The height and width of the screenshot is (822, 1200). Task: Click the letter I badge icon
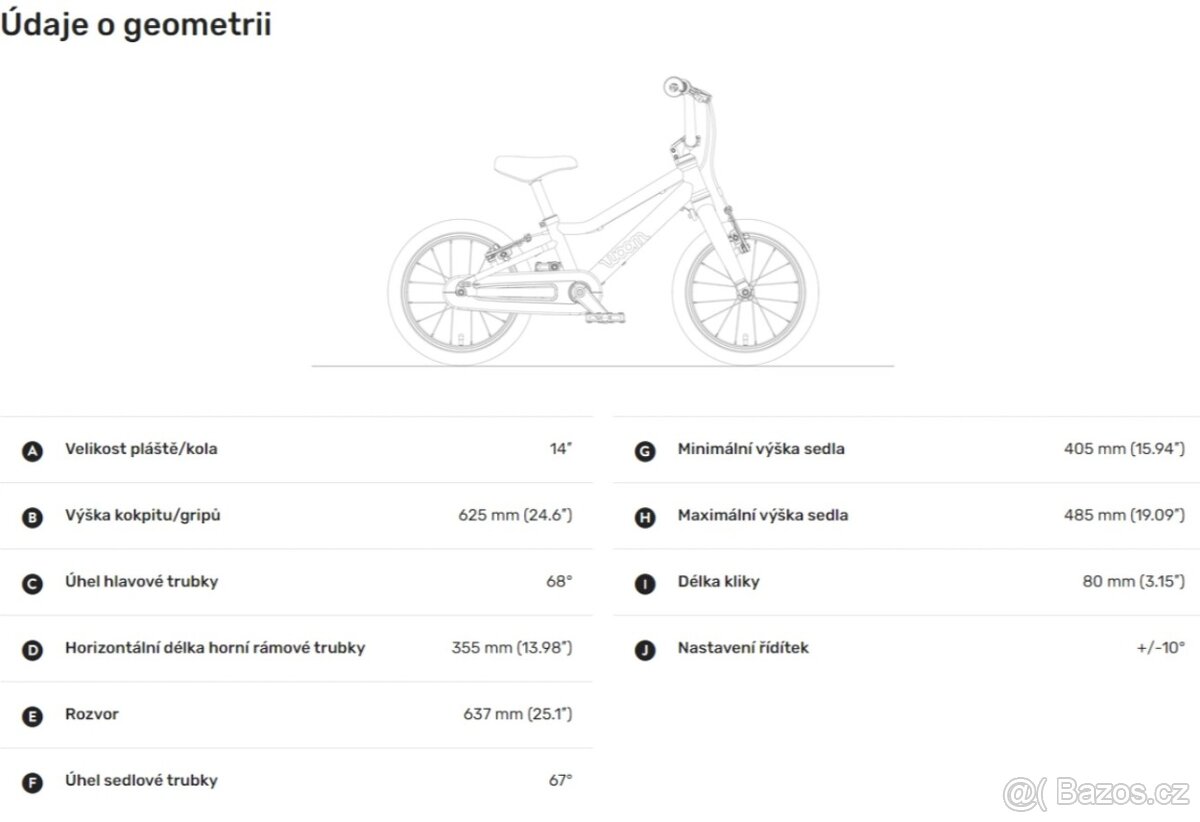645,584
